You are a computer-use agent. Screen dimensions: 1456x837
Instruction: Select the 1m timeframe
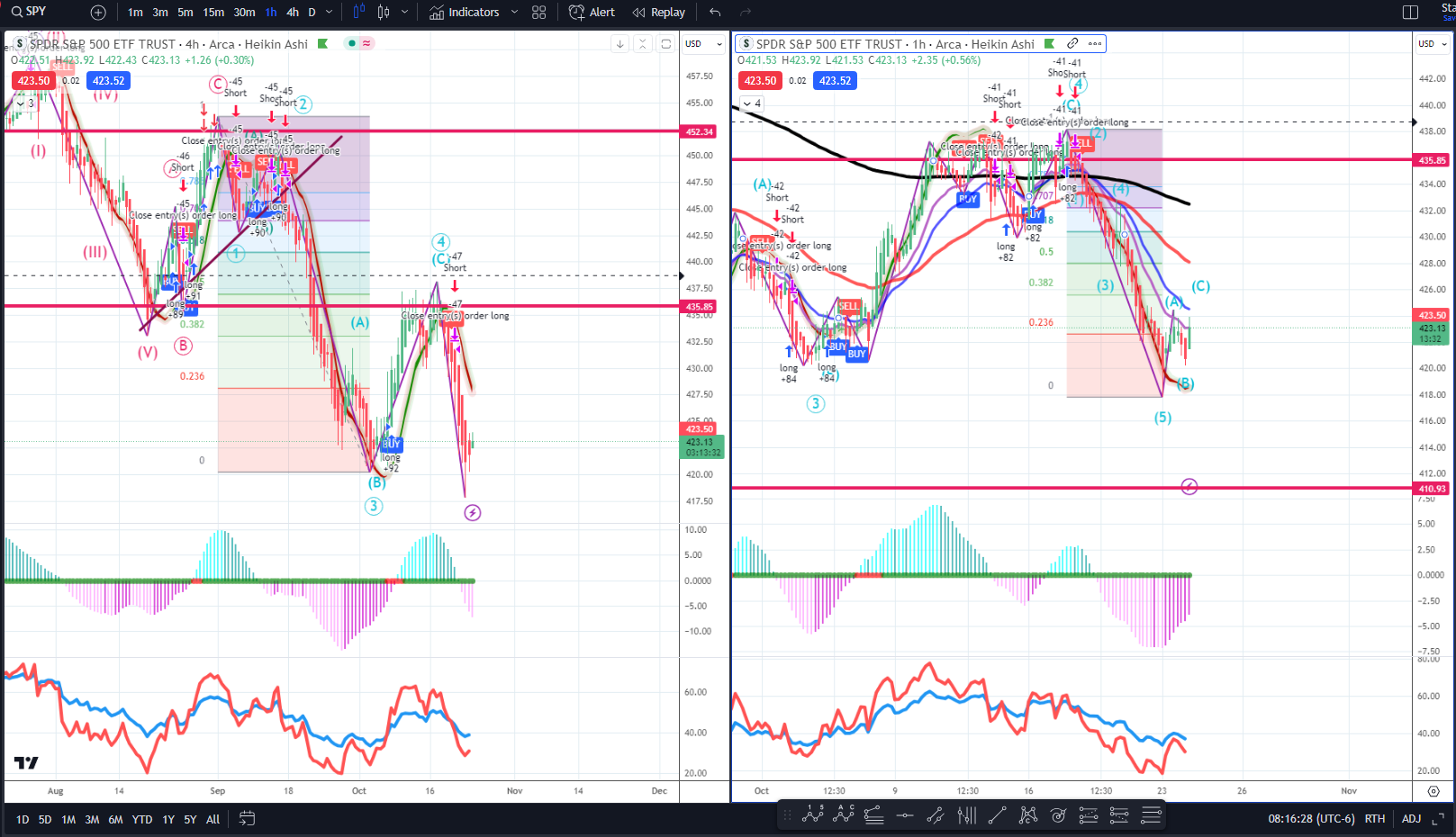[x=135, y=13]
